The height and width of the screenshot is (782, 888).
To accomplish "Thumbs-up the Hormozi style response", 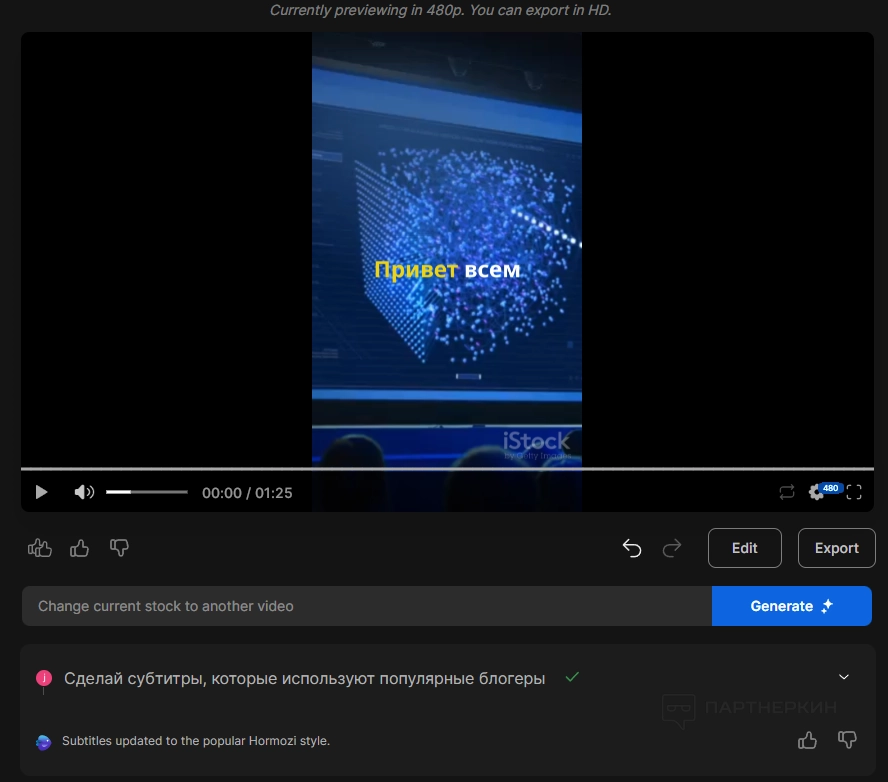I will point(808,740).
